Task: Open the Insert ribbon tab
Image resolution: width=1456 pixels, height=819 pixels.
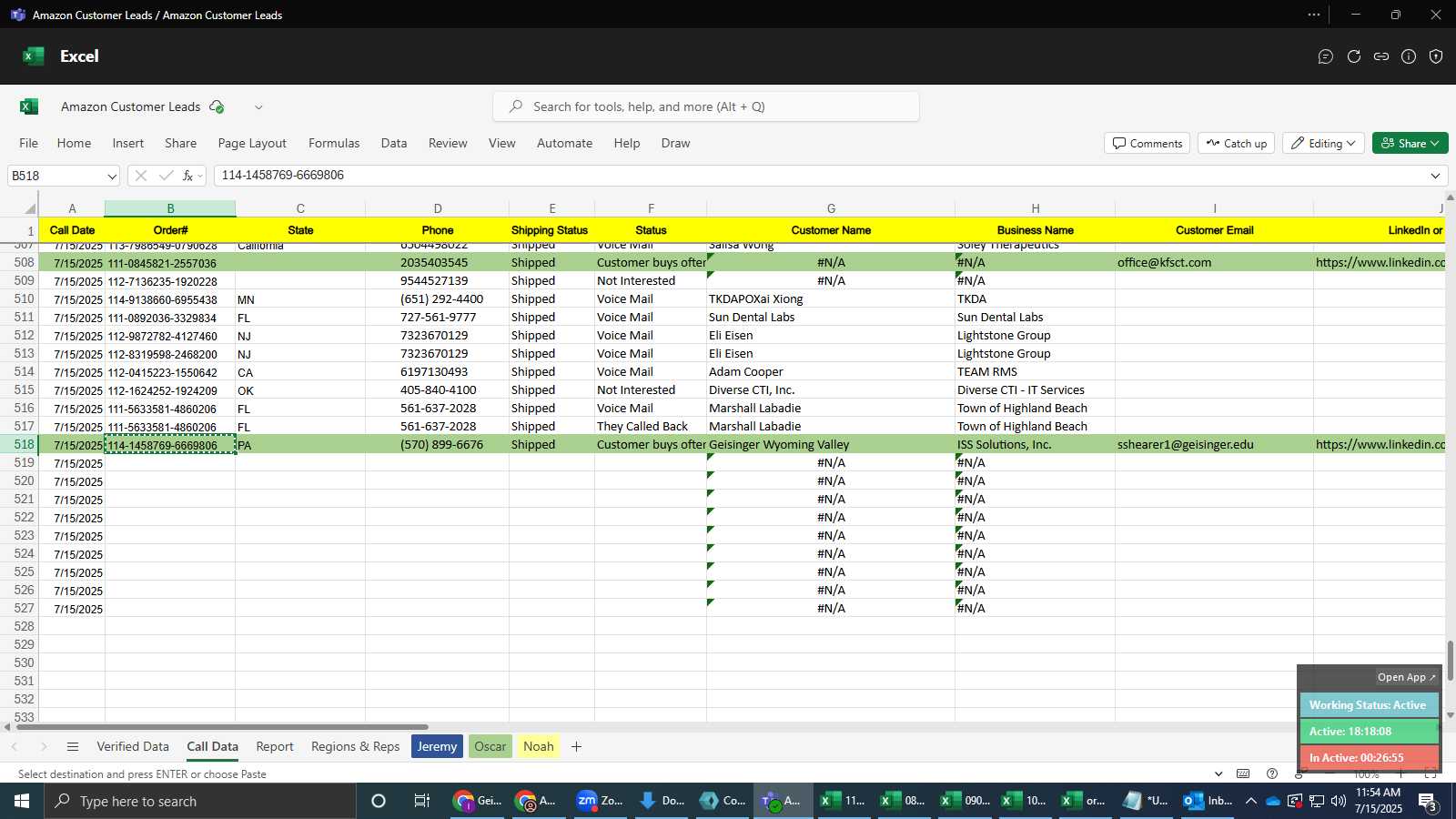Action: 128,144
